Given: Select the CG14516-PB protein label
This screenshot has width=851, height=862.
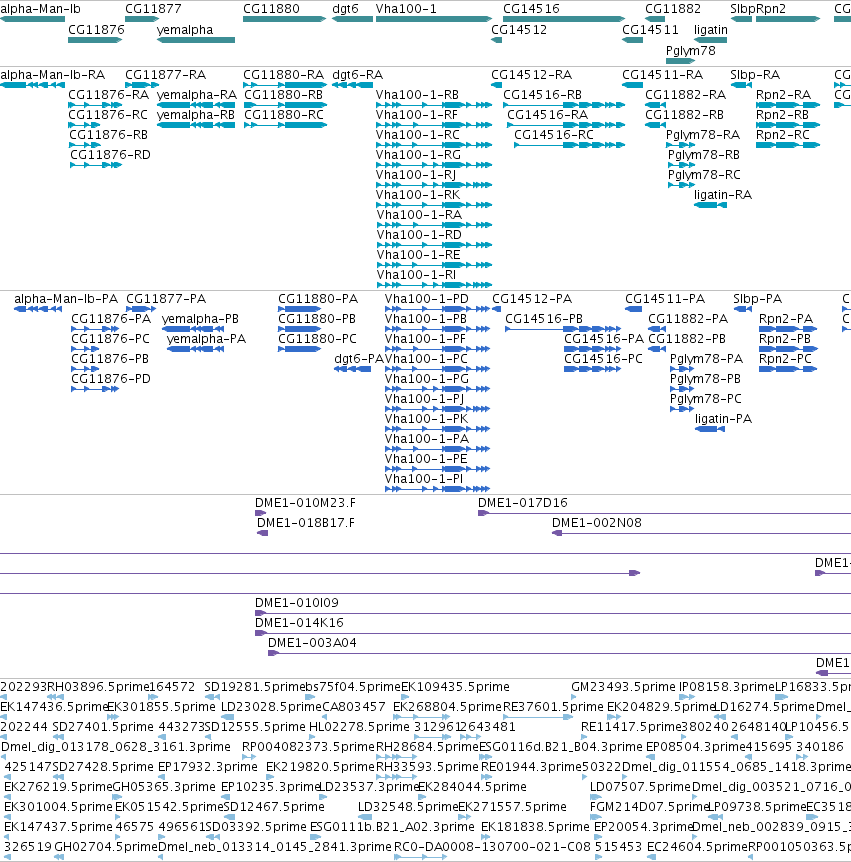Looking at the screenshot, I should [x=544, y=319].
